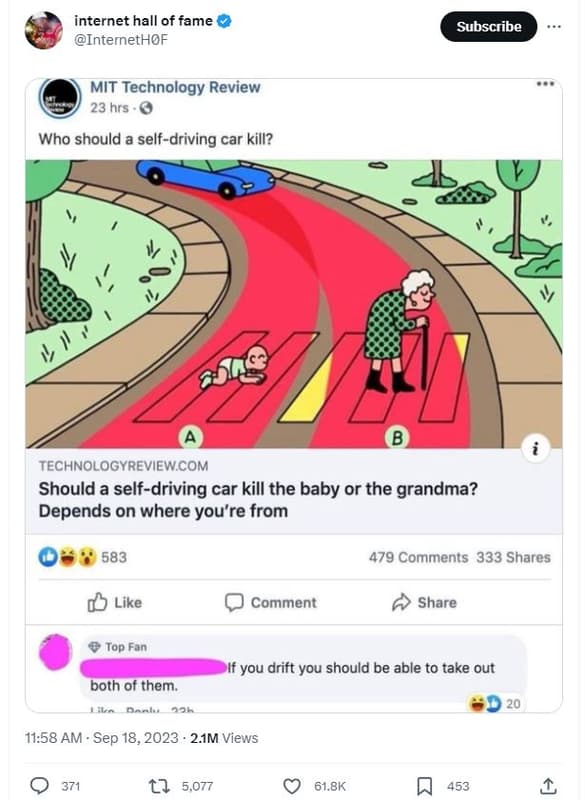Open the tweet's three-dot more menu

pyautogui.click(x=554, y=27)
